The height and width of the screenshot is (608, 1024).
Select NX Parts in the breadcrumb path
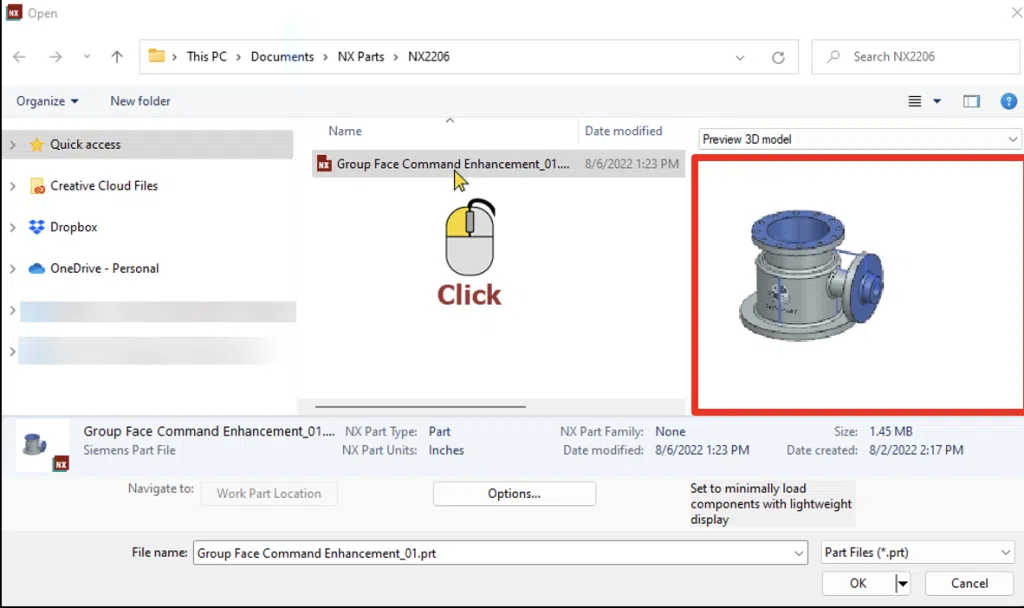(x=360, y=57)
